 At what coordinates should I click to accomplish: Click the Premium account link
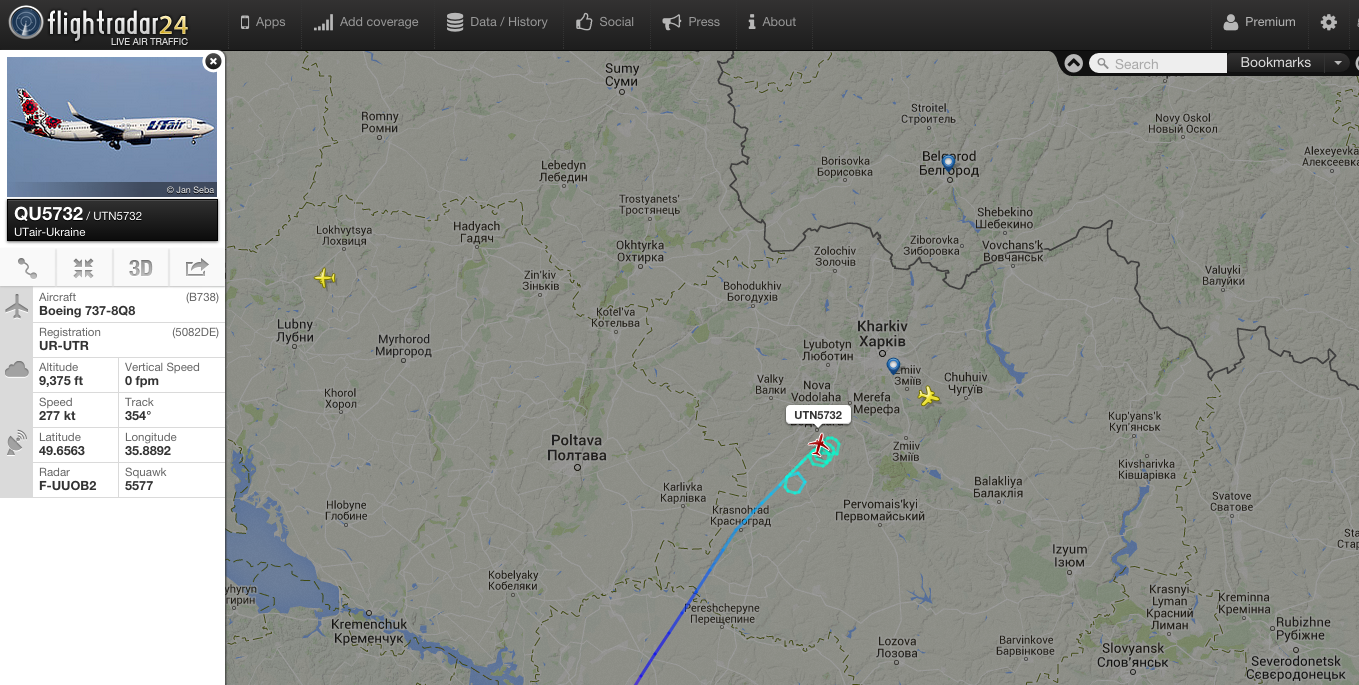(x=1260, y=22)
